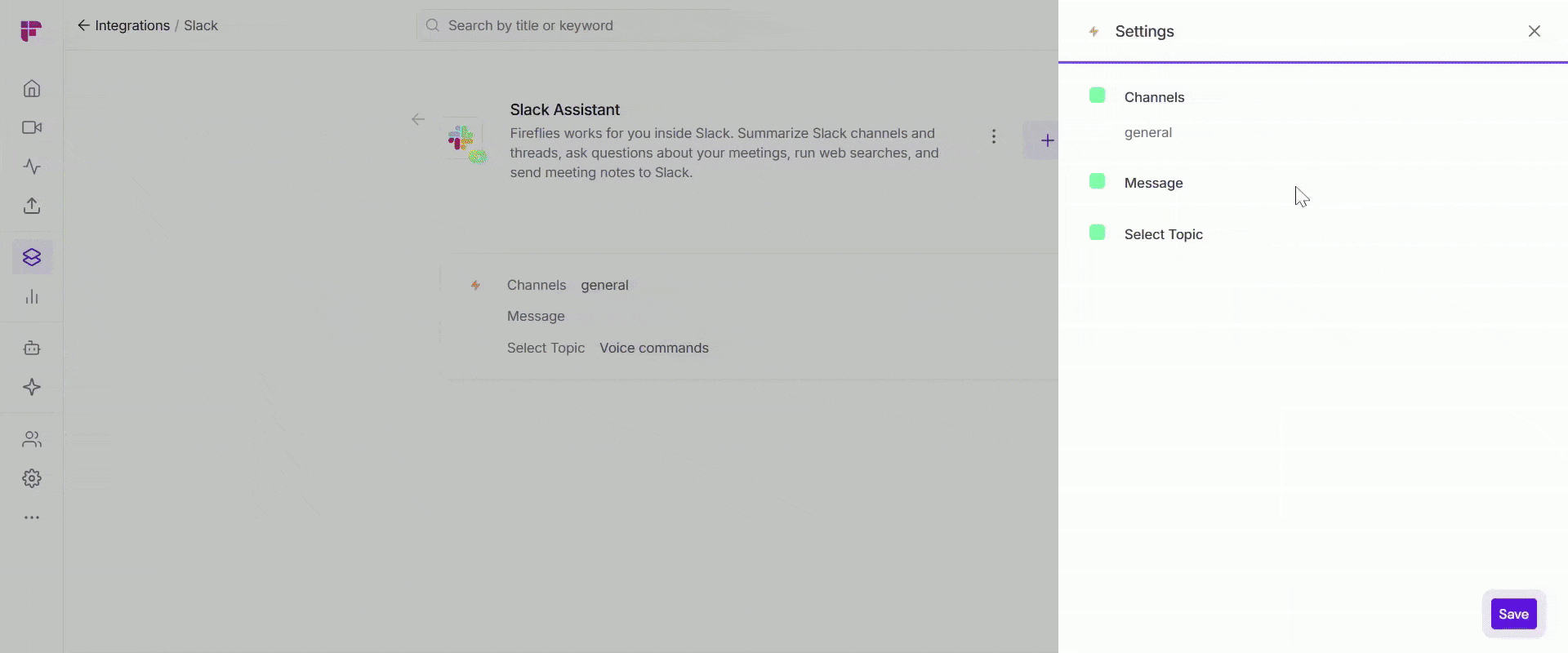Expand the Message setting in the panel
This screenshot has width=1568, height=653.
point(1153,183)
